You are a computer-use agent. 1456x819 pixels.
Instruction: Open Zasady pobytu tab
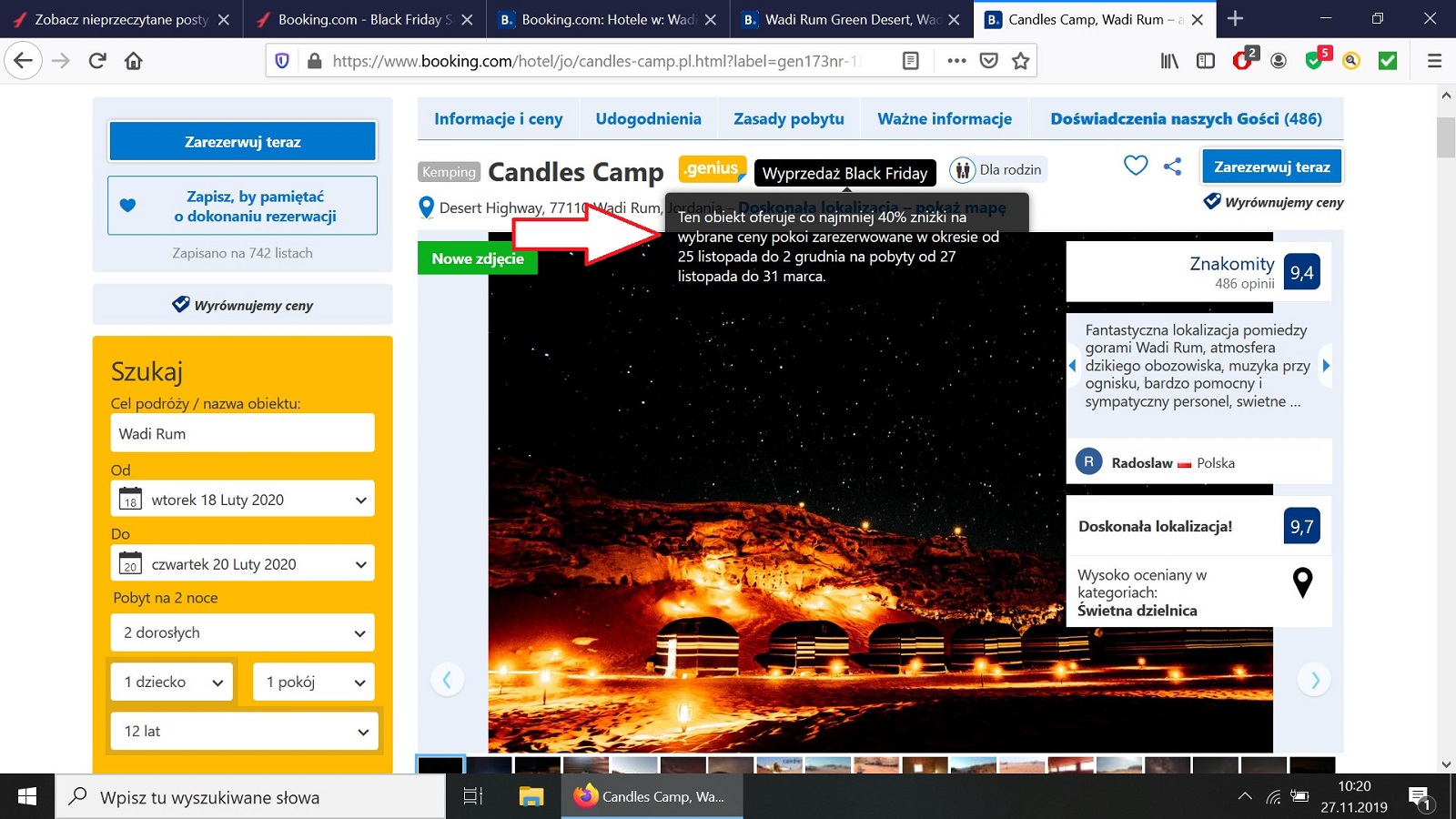[x=789, y=118]
